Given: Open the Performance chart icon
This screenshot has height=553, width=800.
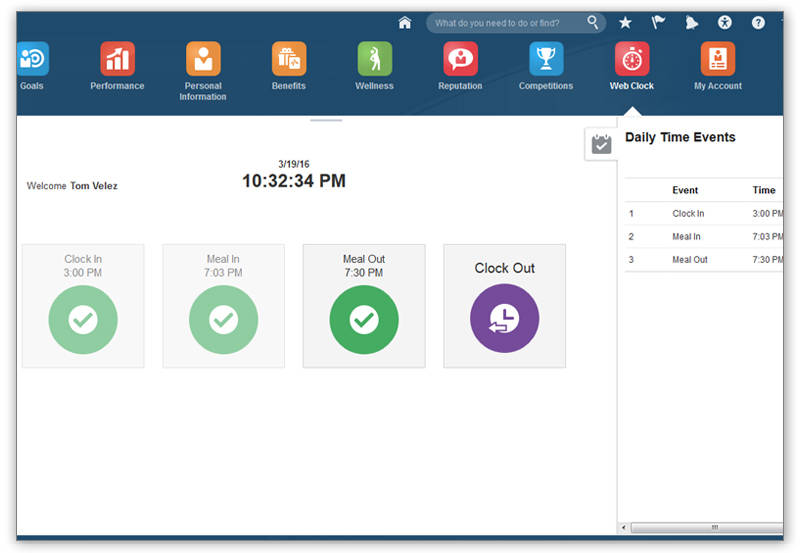Looking at the screenshot, I should point(117,59).
